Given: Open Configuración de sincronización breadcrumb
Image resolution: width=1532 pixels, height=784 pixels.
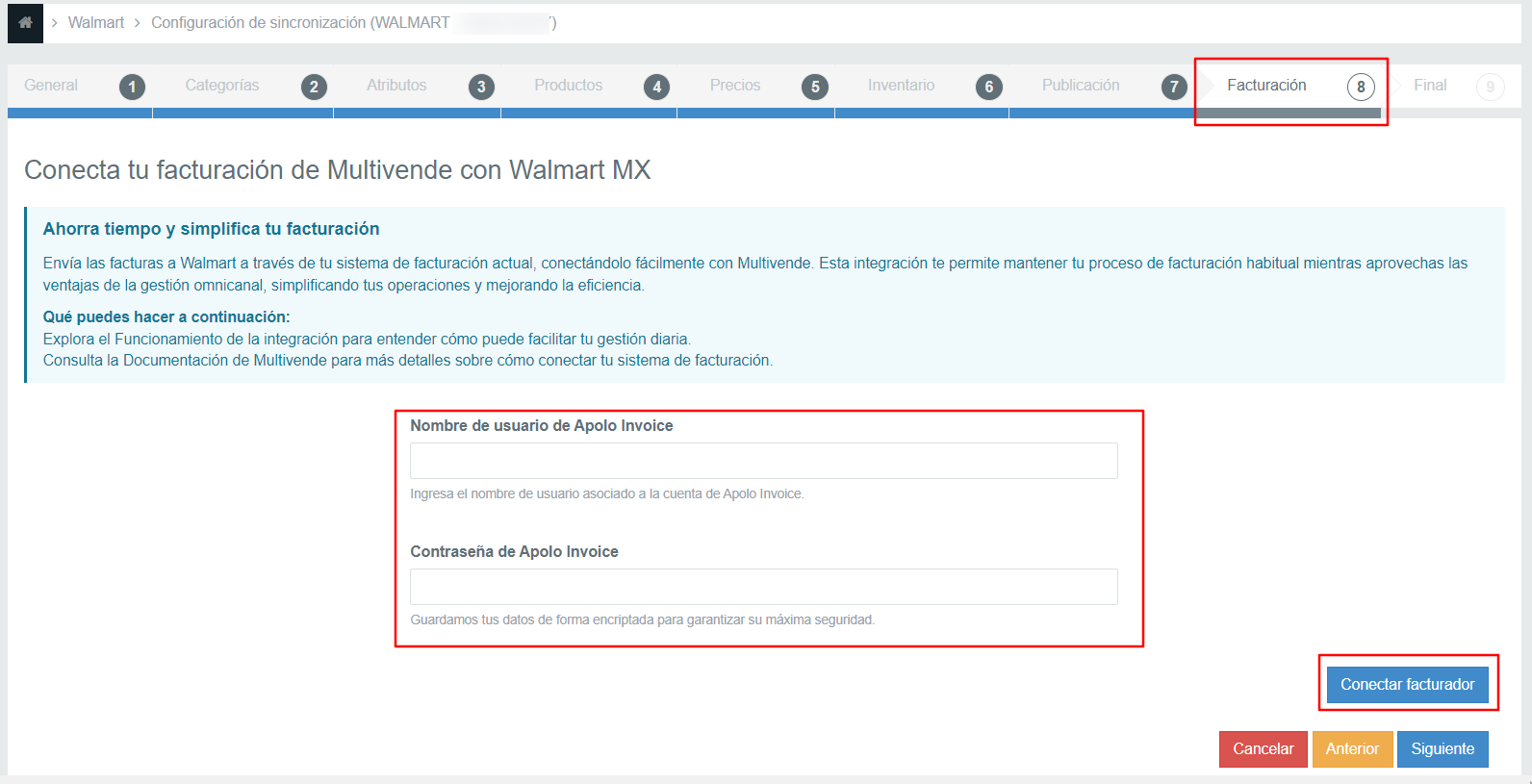Looking at the screenshot, I should [353, 22].
